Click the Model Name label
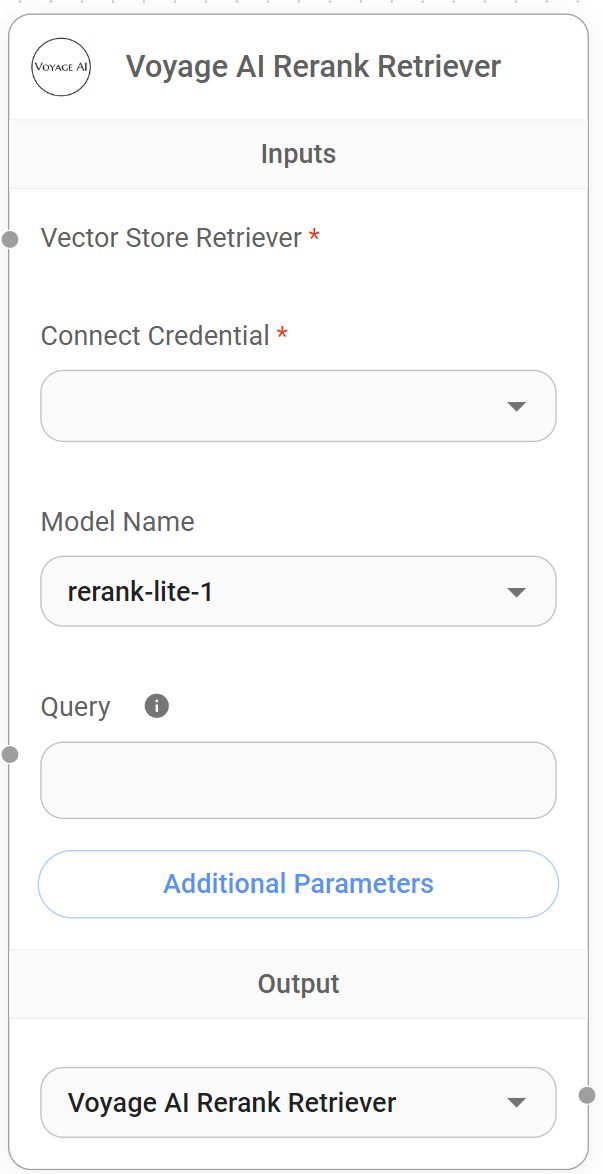 tap(118, 522)
